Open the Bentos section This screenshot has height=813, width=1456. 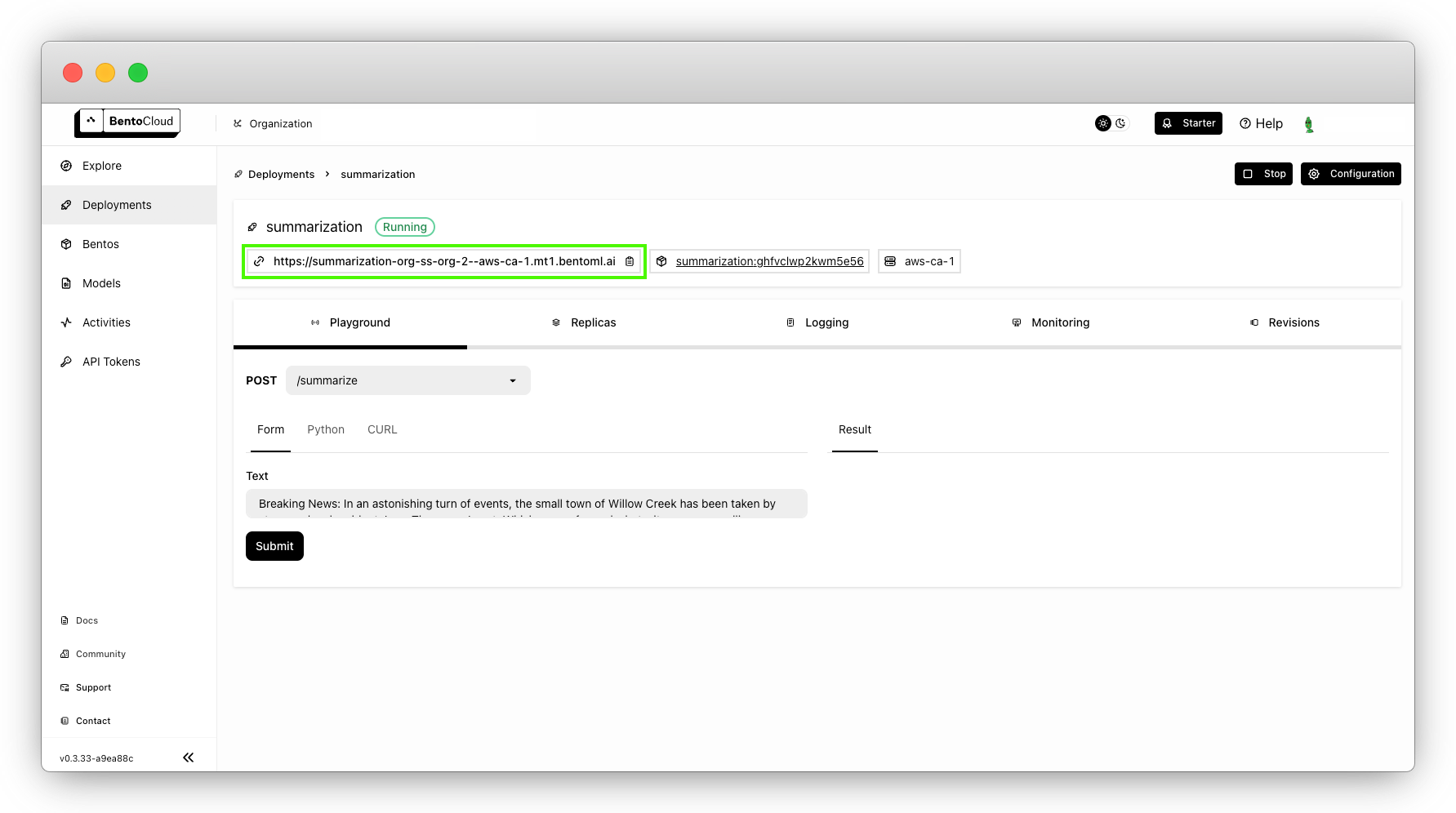point(129,244)
